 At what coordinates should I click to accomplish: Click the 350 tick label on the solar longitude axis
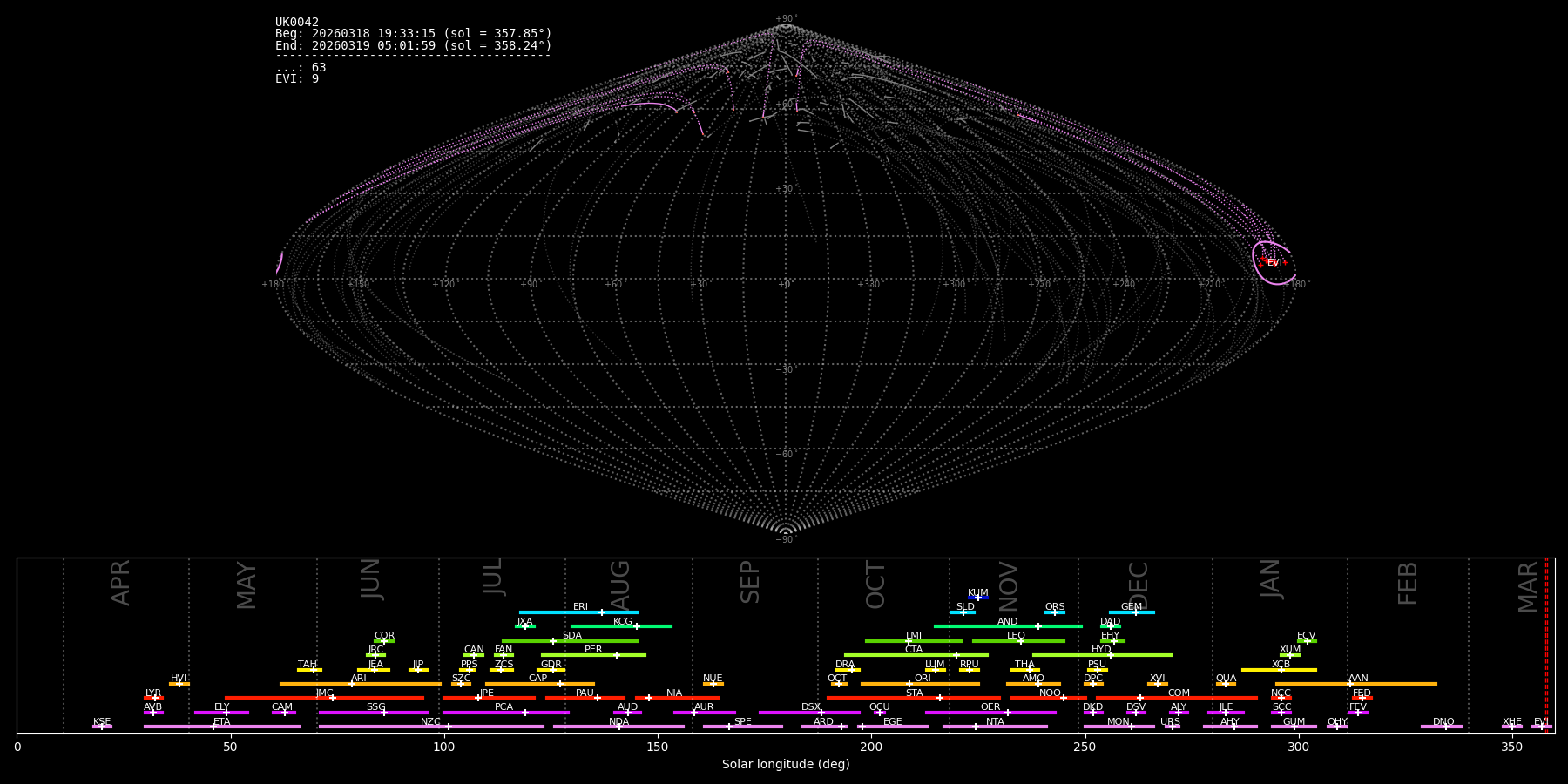(x=1512, y=747)
